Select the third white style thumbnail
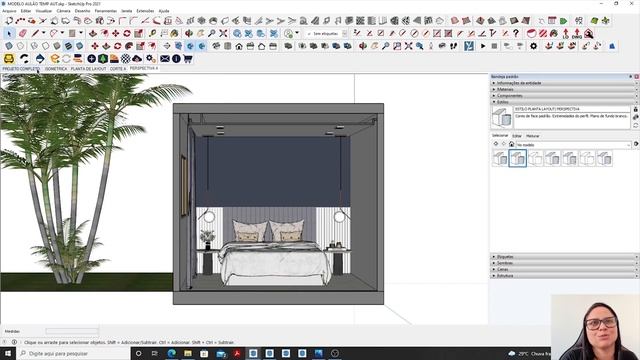640x360 pixels. 535,158
